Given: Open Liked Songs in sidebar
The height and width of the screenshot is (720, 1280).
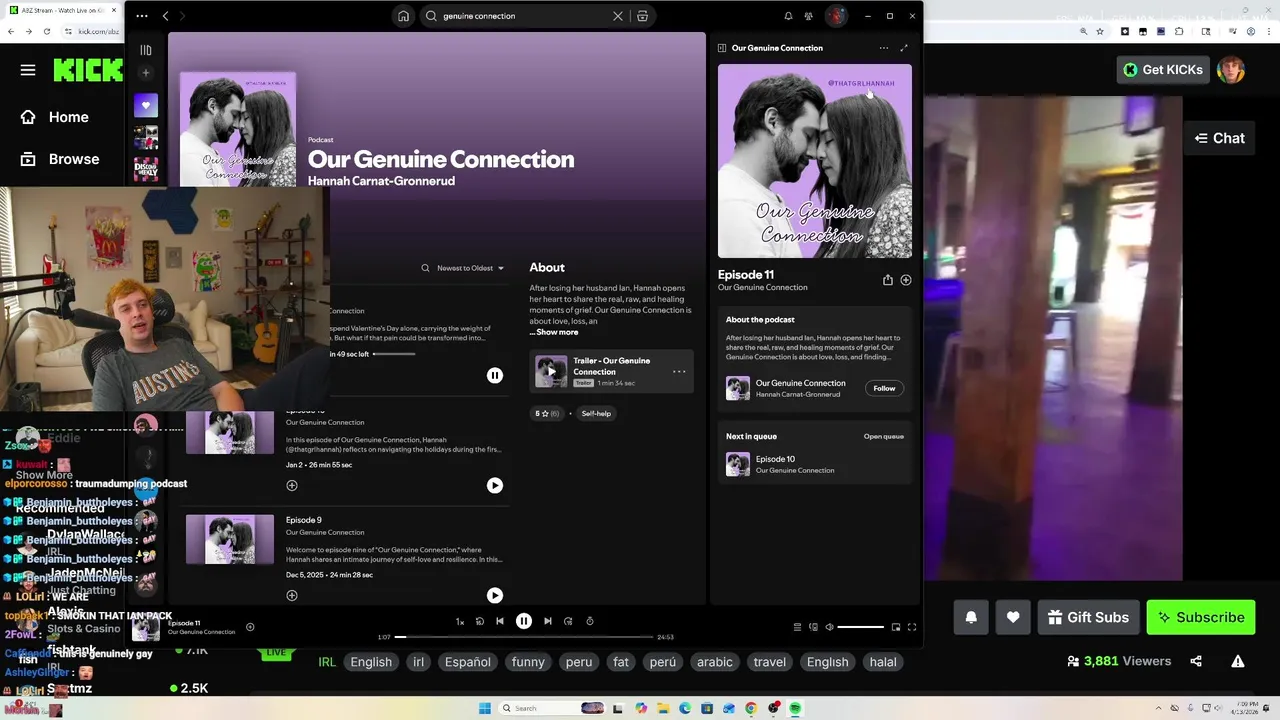Looking at the screenshot, I should [x=146, y=105].
